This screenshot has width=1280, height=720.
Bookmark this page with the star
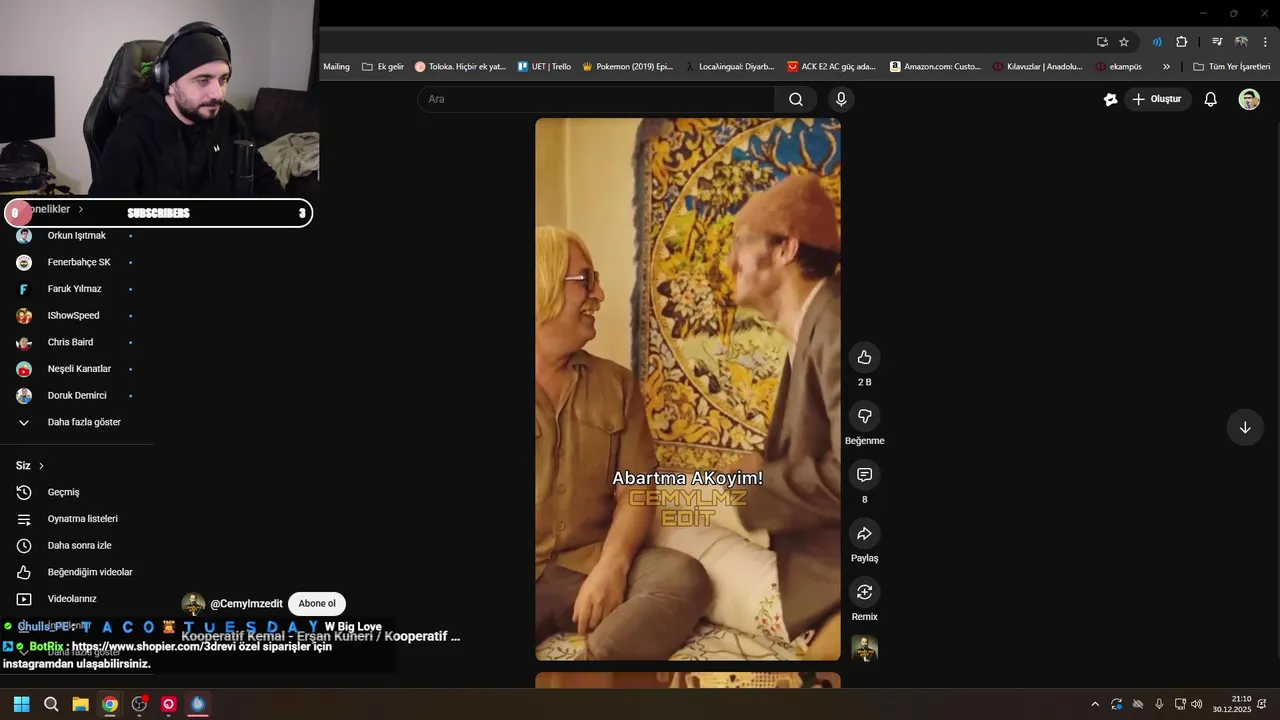(x=1124, y=42)
